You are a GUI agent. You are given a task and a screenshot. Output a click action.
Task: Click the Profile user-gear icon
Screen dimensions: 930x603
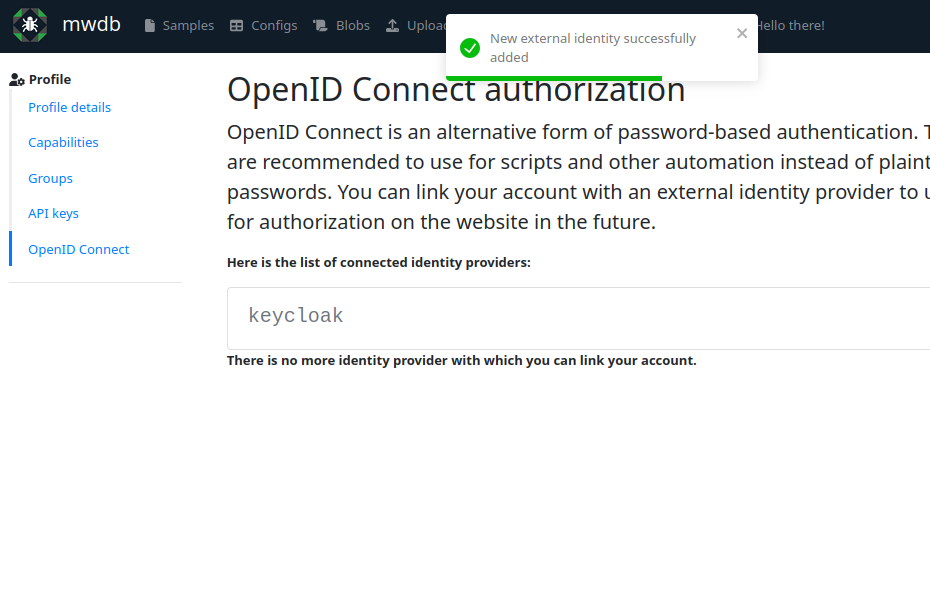[17, 79]
